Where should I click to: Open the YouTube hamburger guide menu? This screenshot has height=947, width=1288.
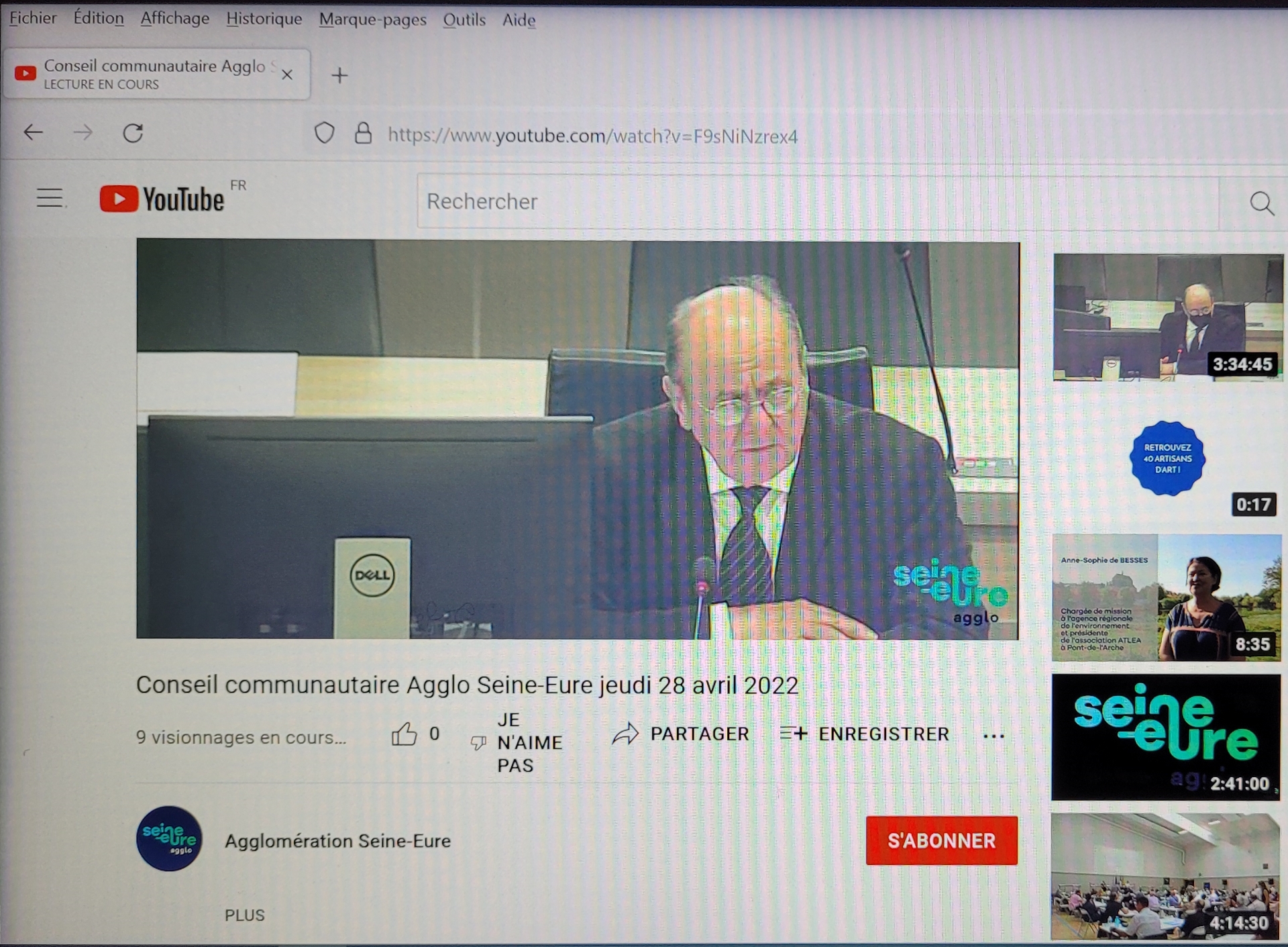pyautogui.click(x=50, y=198)
